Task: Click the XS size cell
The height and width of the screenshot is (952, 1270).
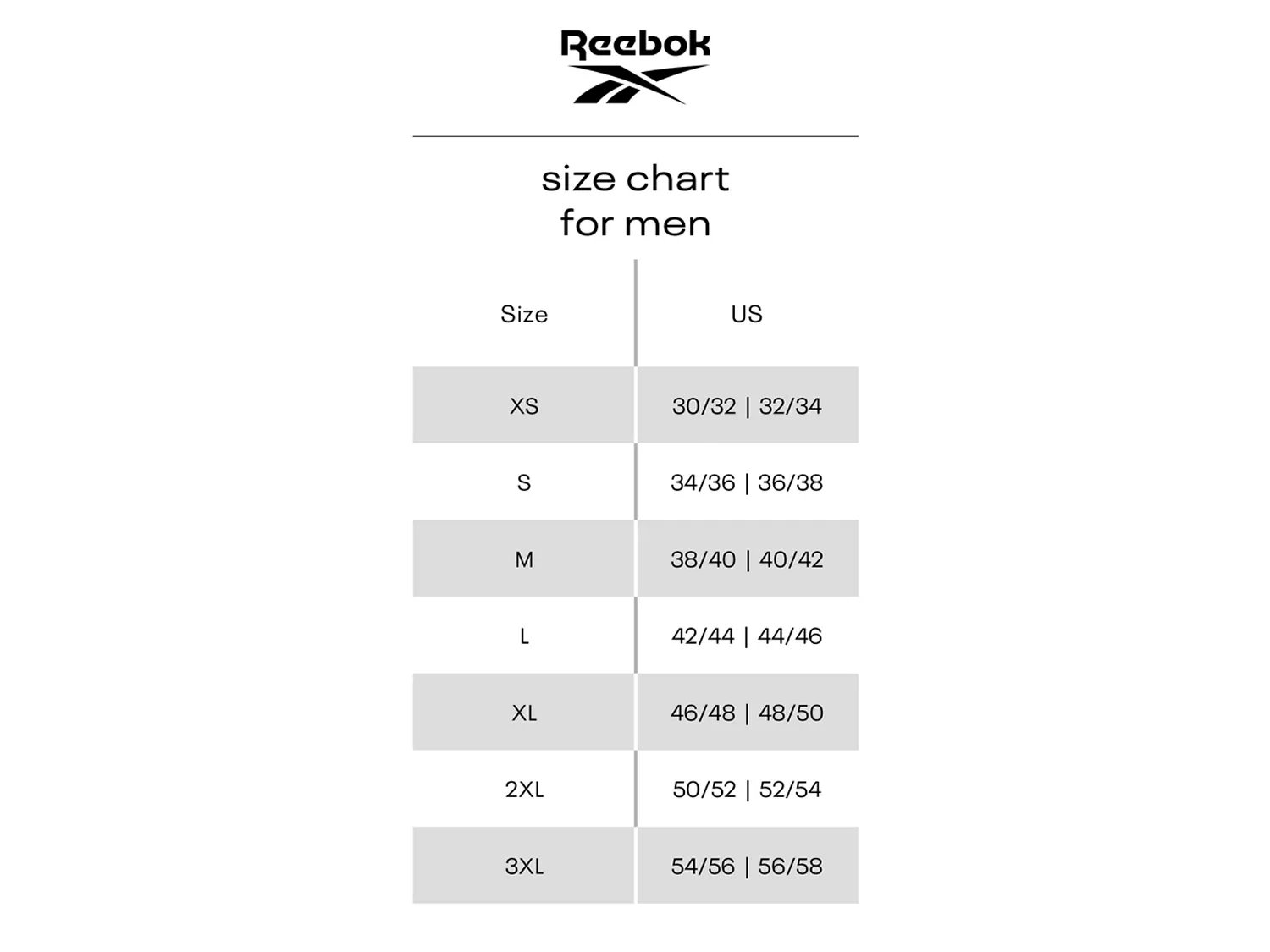Action: 524,406
